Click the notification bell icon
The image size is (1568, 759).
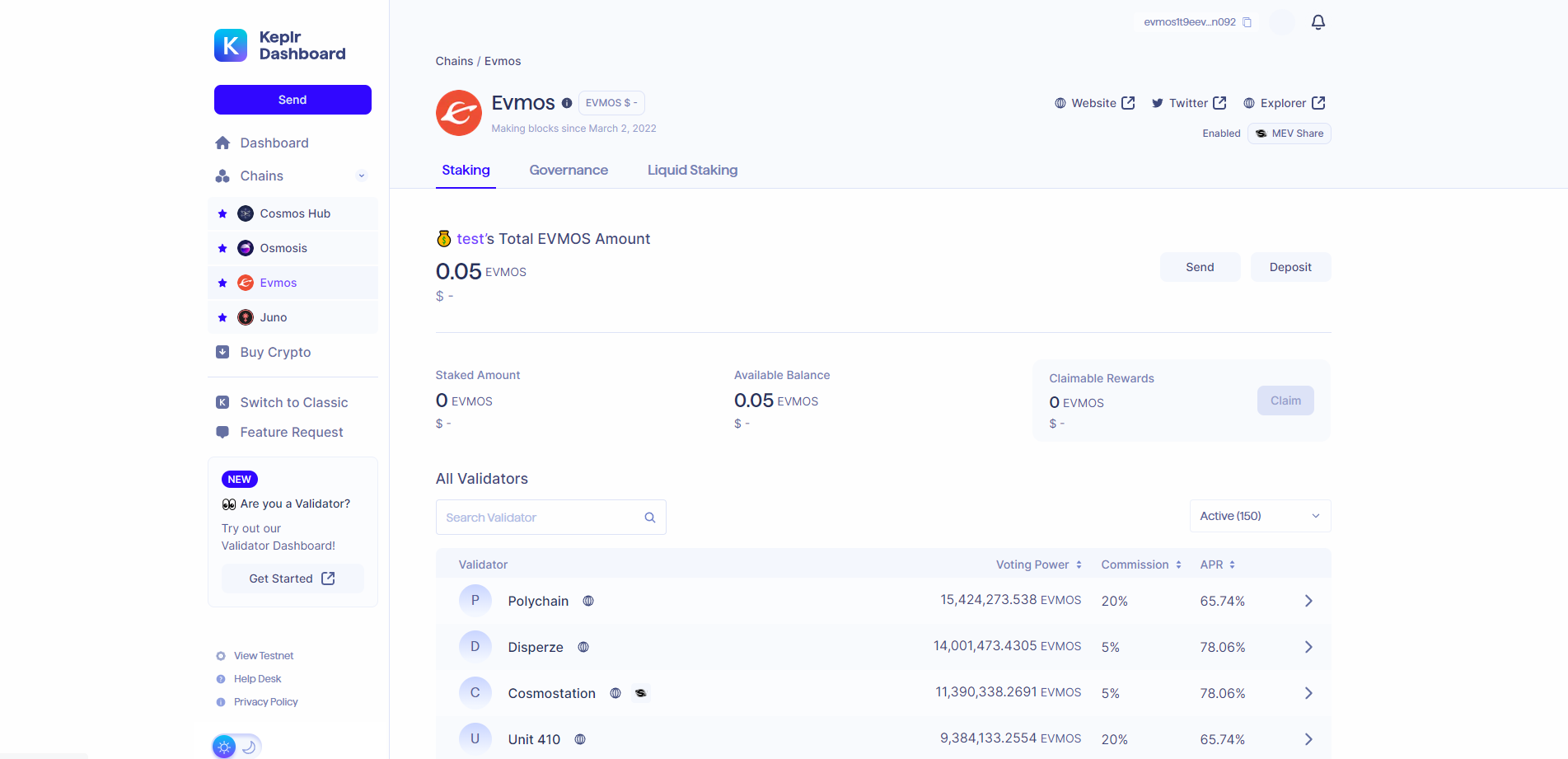[x=1318, y=22]
